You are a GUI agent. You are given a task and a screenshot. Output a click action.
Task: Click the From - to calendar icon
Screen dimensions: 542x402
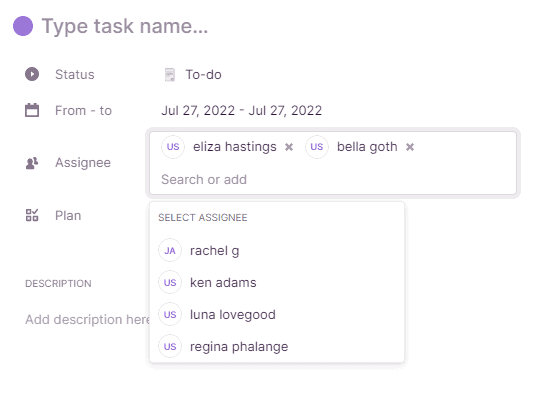click(x=32, y=110)
